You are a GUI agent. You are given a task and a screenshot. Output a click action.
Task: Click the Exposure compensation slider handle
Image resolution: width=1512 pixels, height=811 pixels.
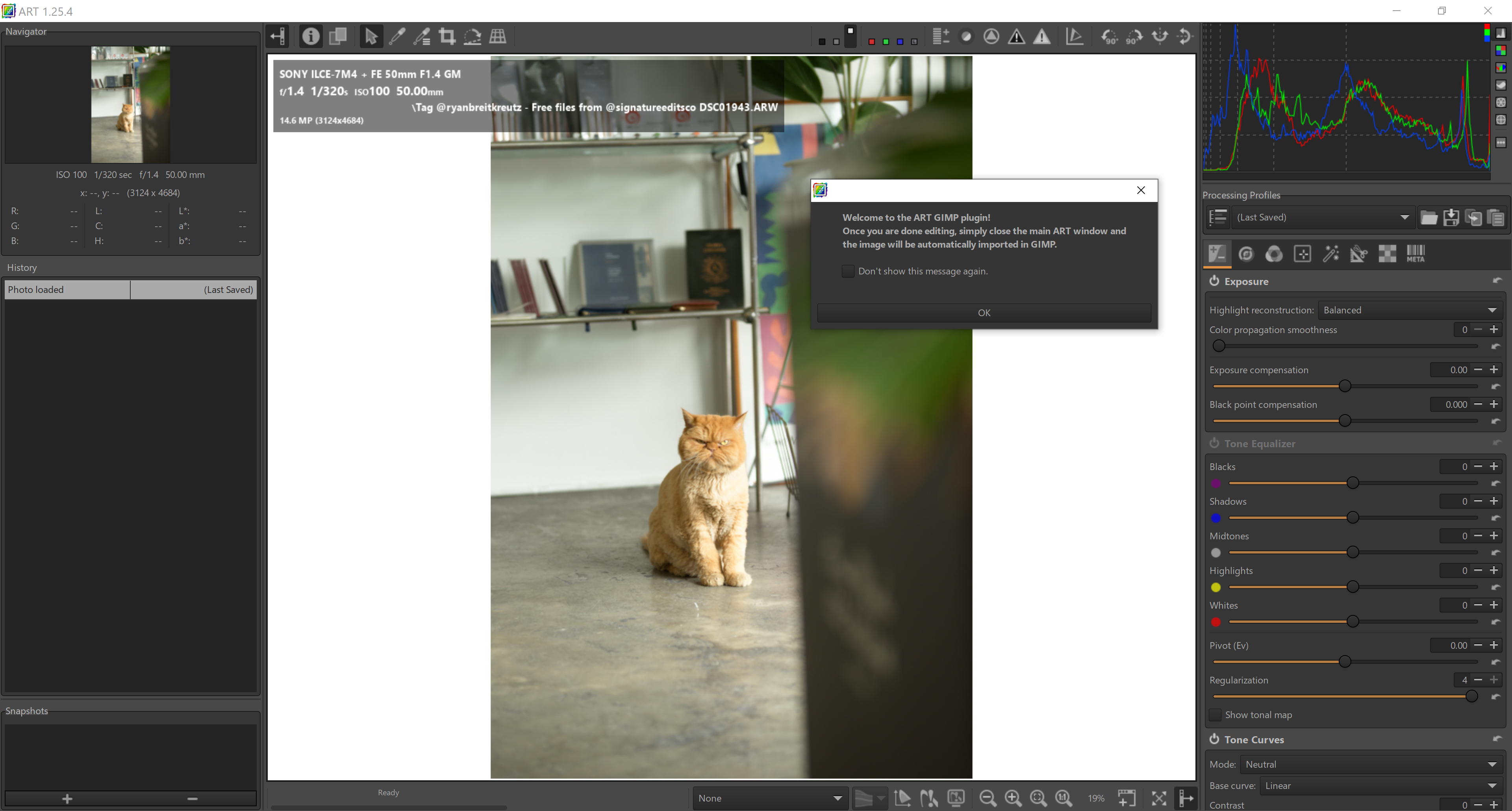click(1345, 386)
